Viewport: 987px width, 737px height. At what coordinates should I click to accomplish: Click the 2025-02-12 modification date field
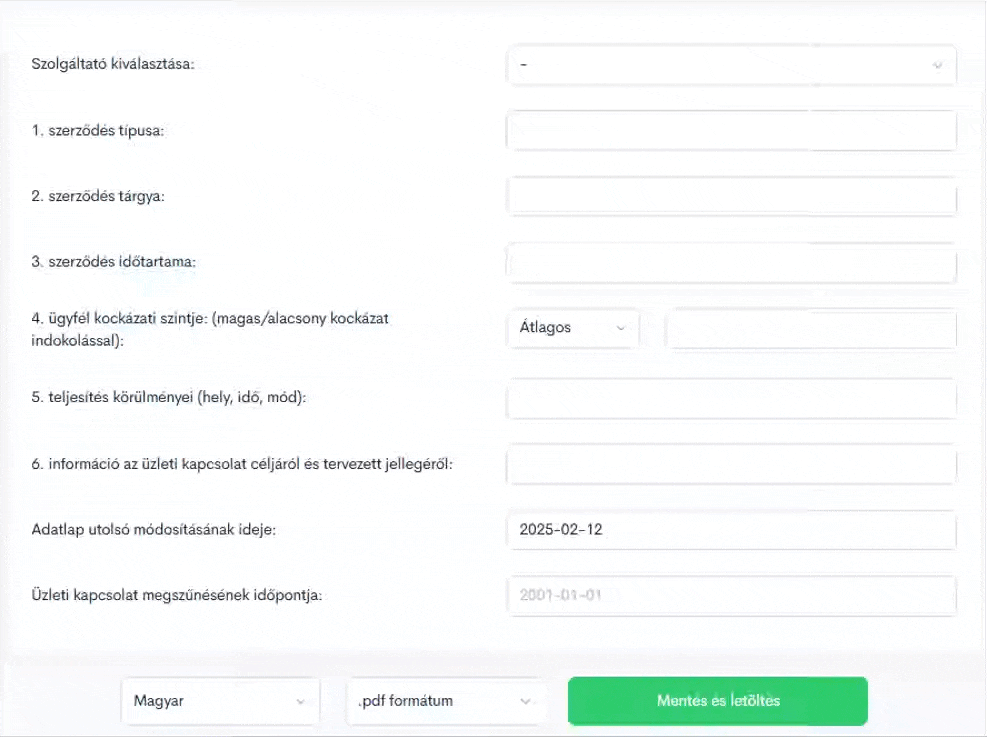(731, 530)
